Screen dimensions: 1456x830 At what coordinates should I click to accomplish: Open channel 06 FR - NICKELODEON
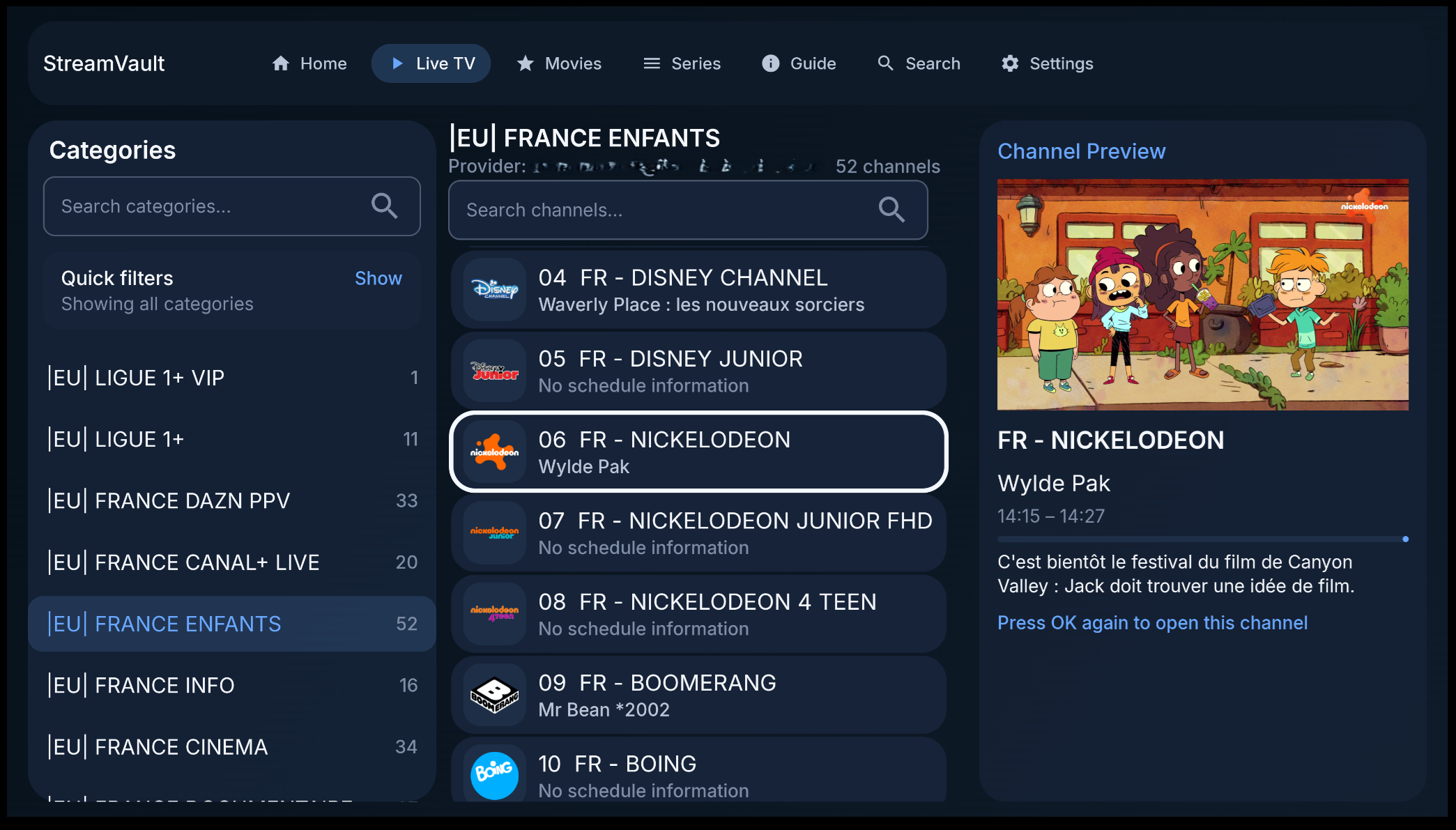pos(698,452)
